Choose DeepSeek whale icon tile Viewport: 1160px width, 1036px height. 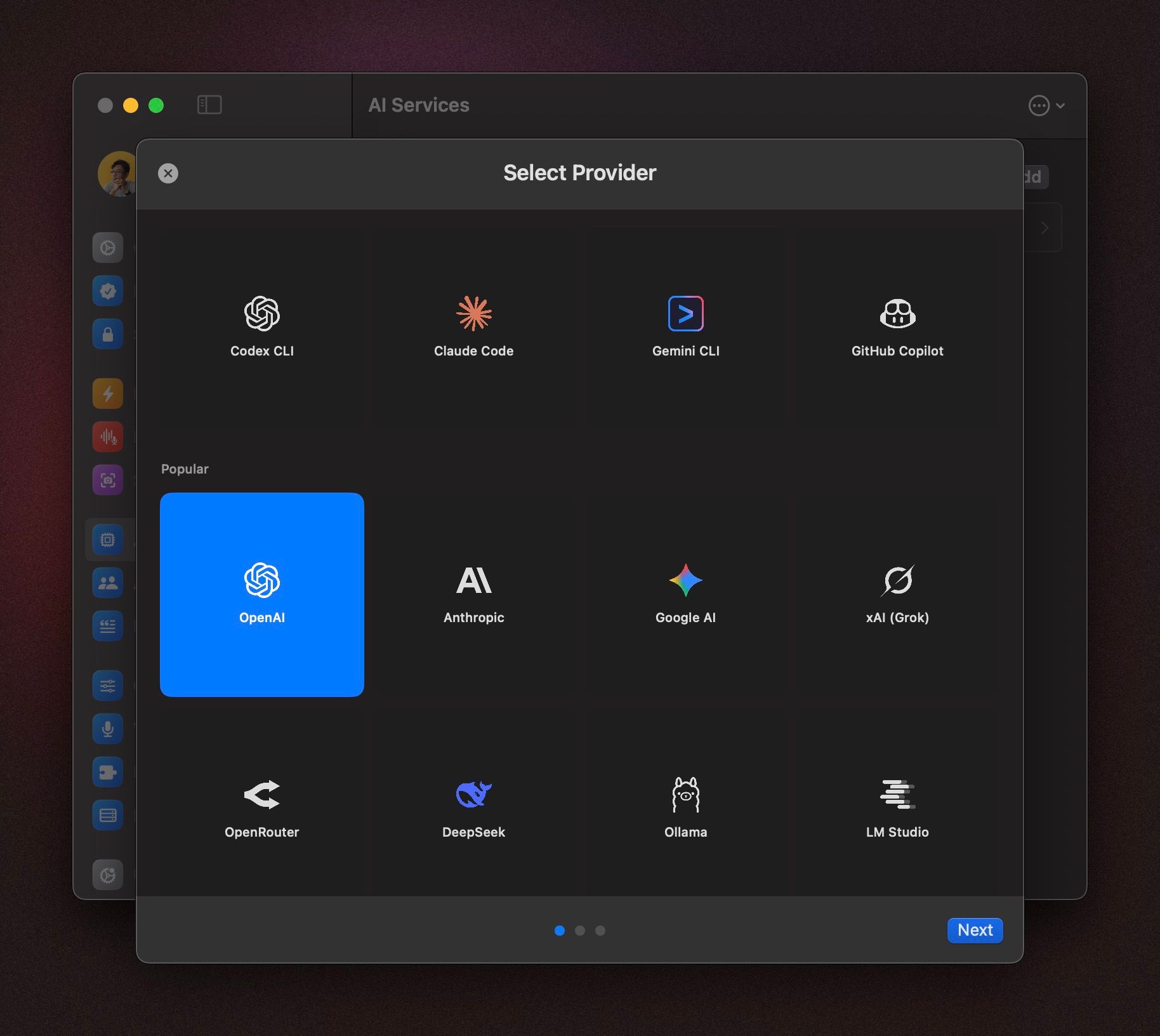pos(473,807)
